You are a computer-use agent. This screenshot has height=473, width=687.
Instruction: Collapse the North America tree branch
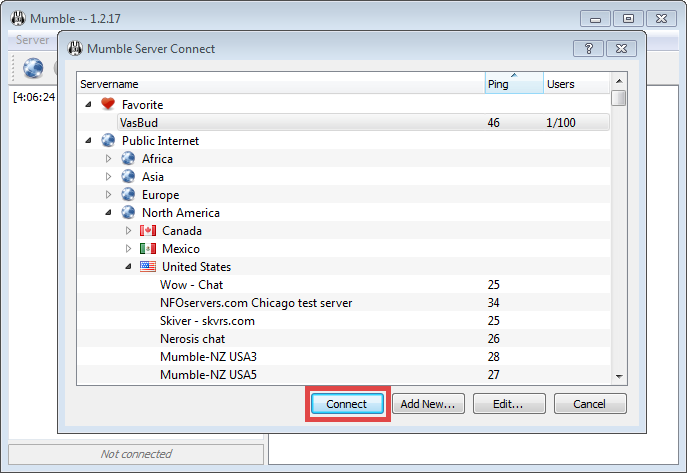[109, 213]
